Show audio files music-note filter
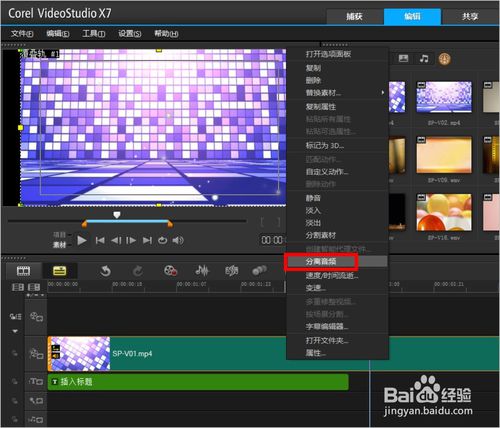 pos(424,59)
